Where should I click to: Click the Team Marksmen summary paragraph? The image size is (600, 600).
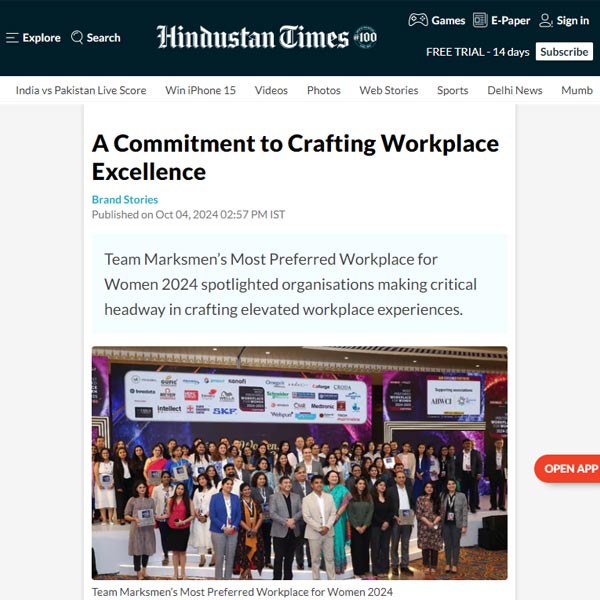click(290, 284)
